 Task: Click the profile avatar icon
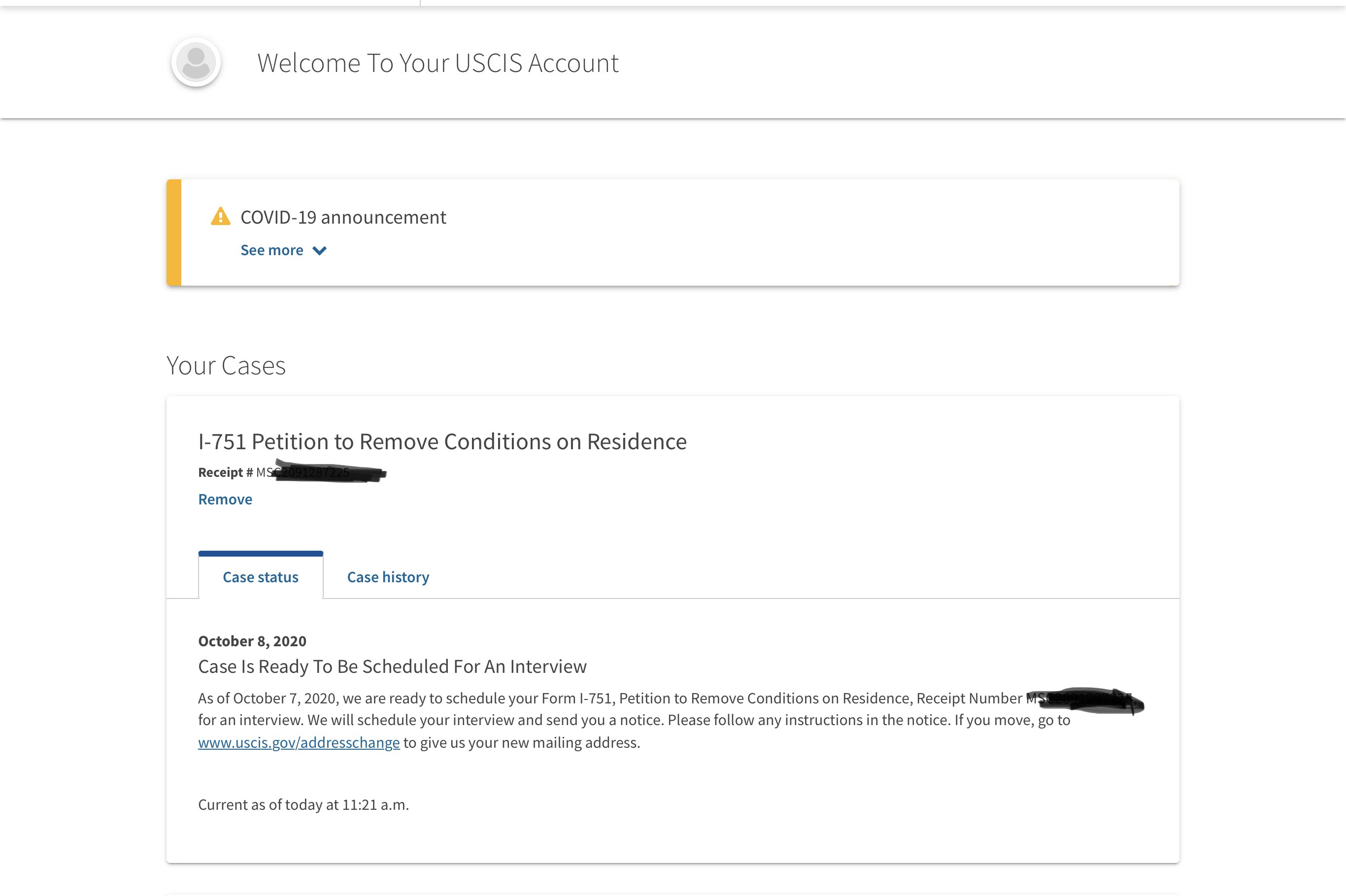(196, 62)
